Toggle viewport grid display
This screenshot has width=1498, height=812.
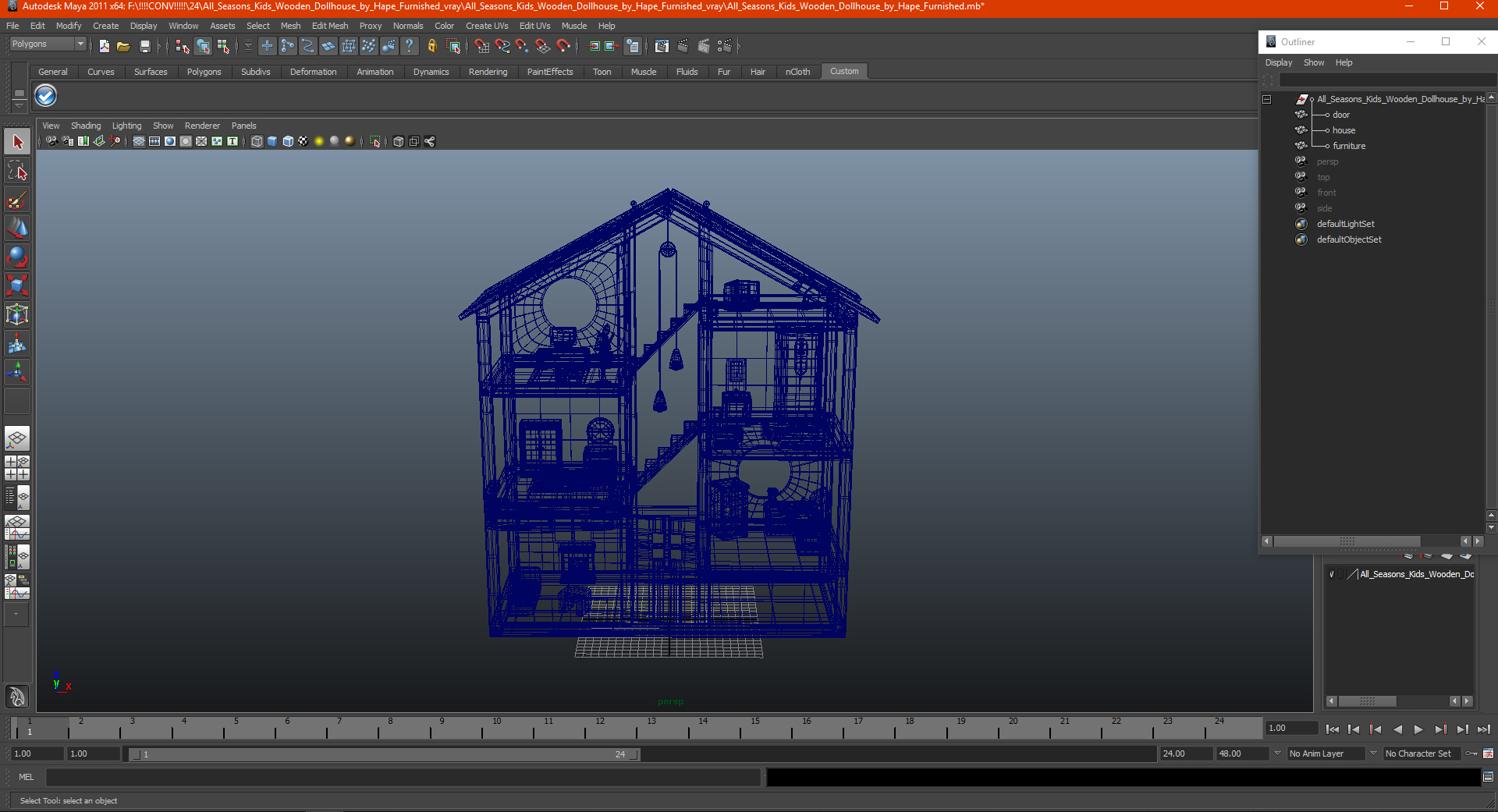(139, 141)
